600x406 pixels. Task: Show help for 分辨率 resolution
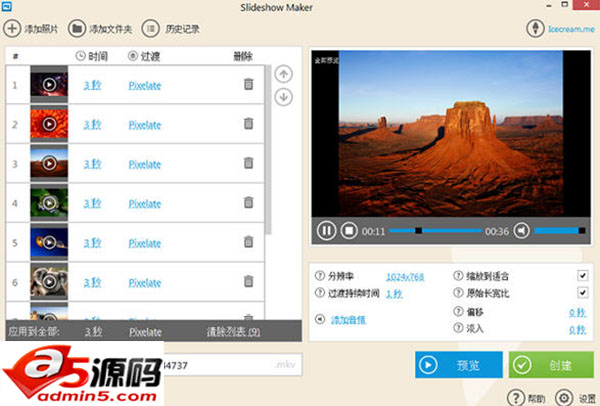(x=320, y=275)
